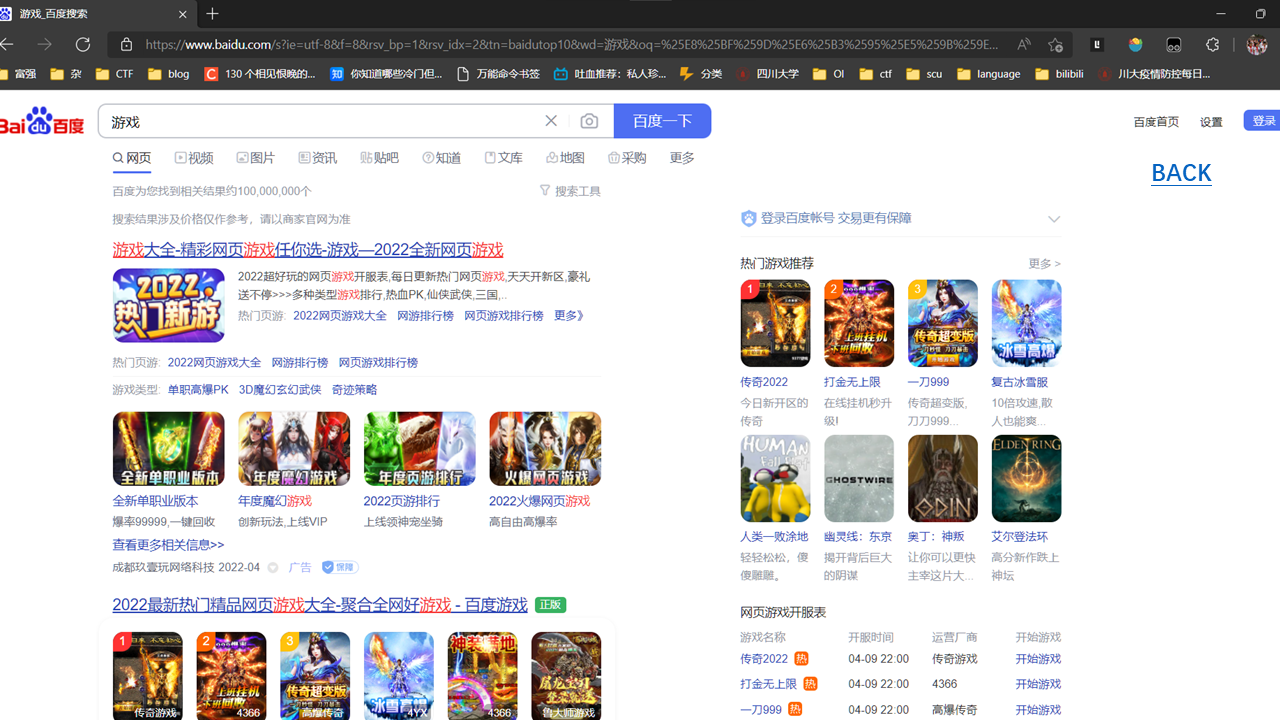This screenshot has height=720, width=1280.
Task: Click the shield icon beside 登录百度帐号
Action: pos(748,218)
